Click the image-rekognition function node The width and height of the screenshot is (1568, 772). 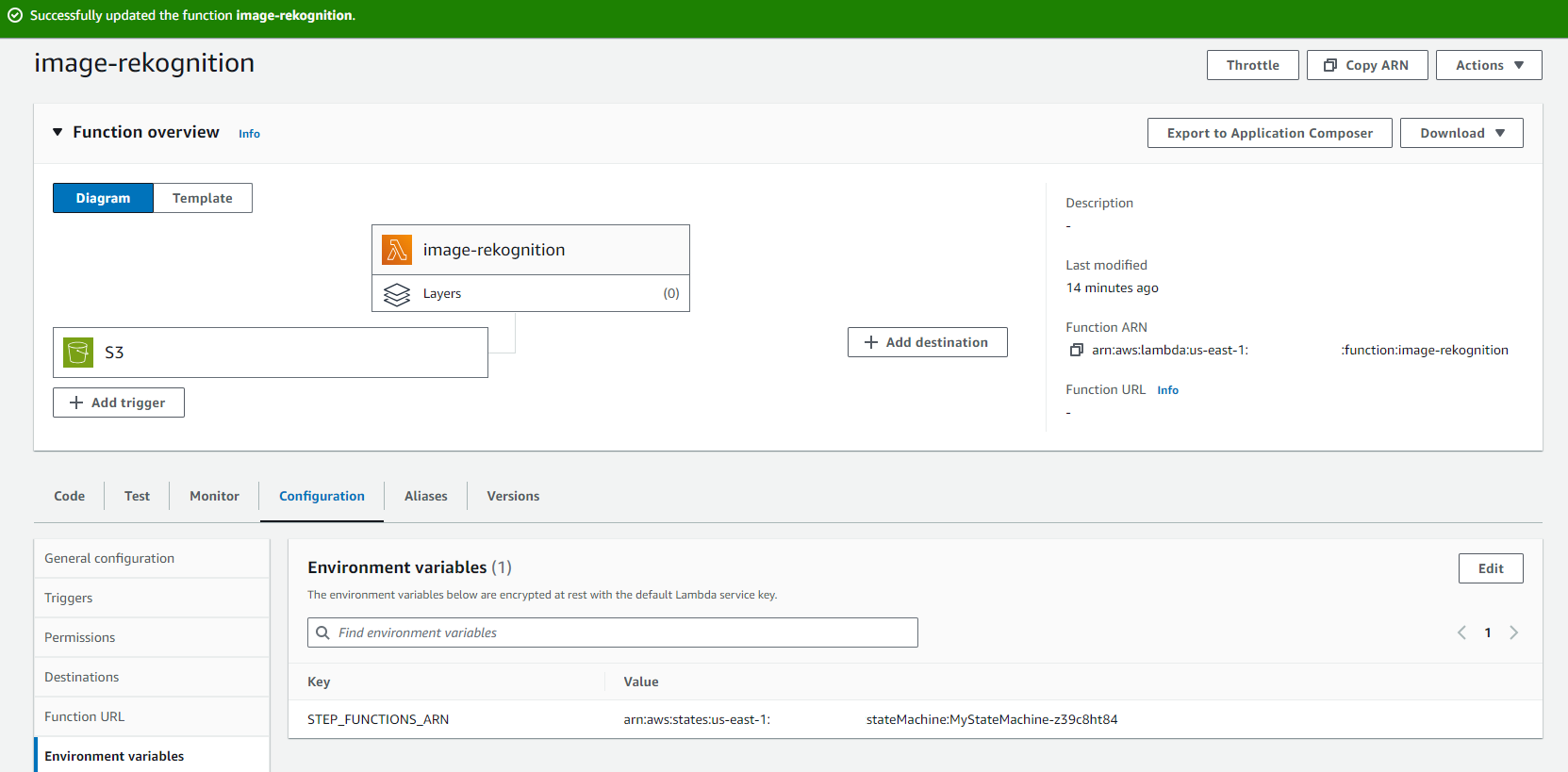pos(531,250)
